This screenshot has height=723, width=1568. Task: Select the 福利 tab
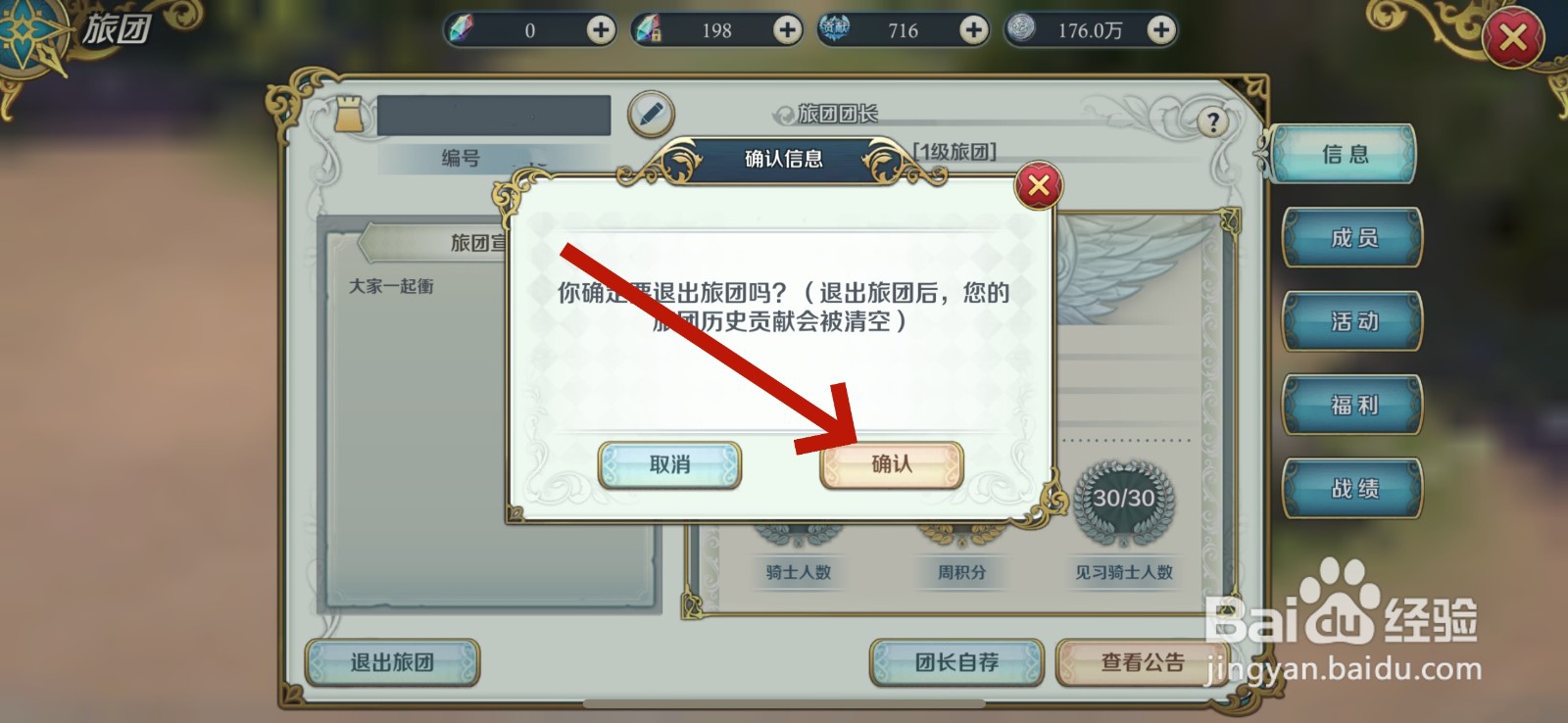(1352, 405)
